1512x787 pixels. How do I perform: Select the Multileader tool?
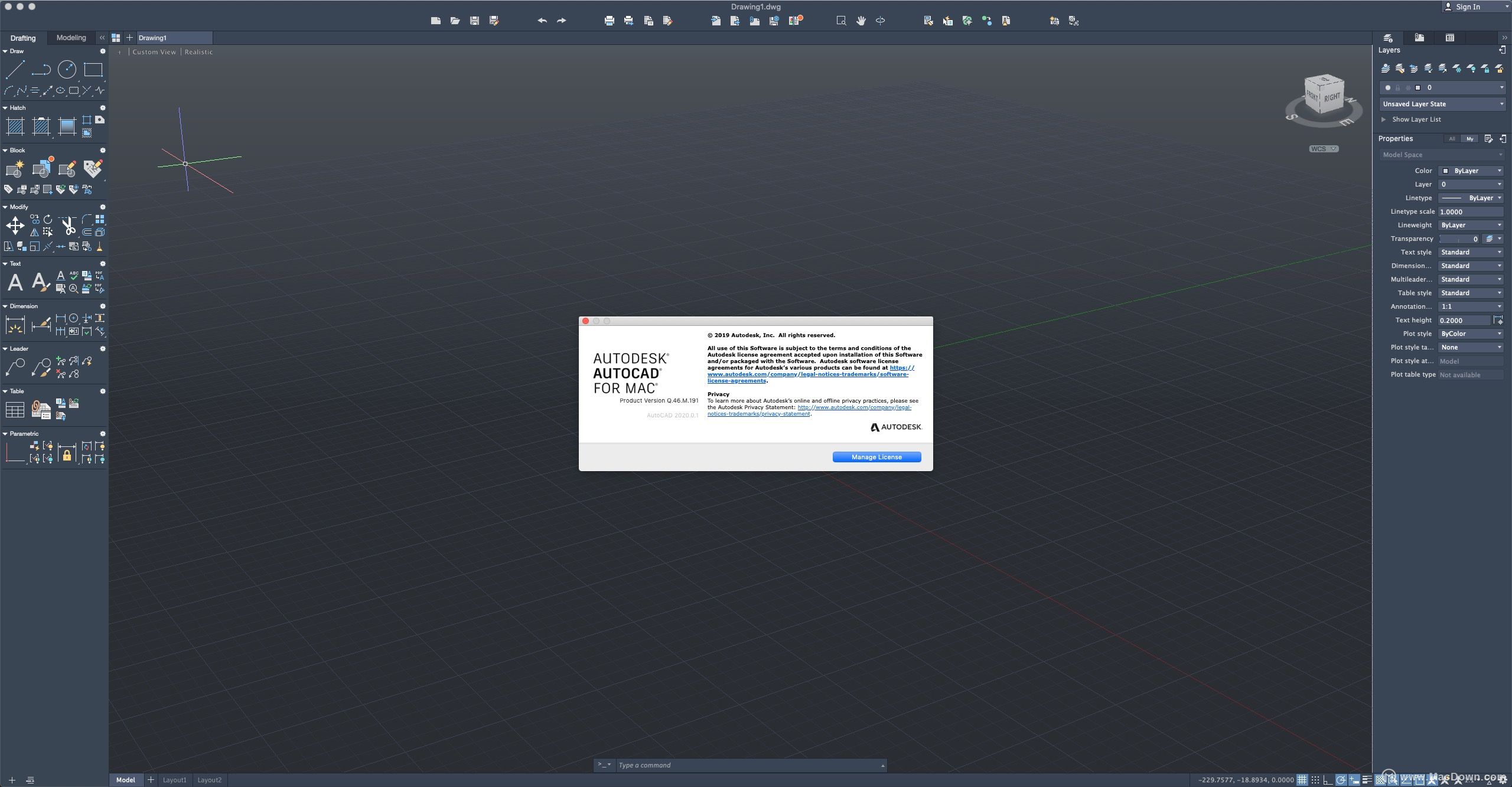click(x=15, y=367)
